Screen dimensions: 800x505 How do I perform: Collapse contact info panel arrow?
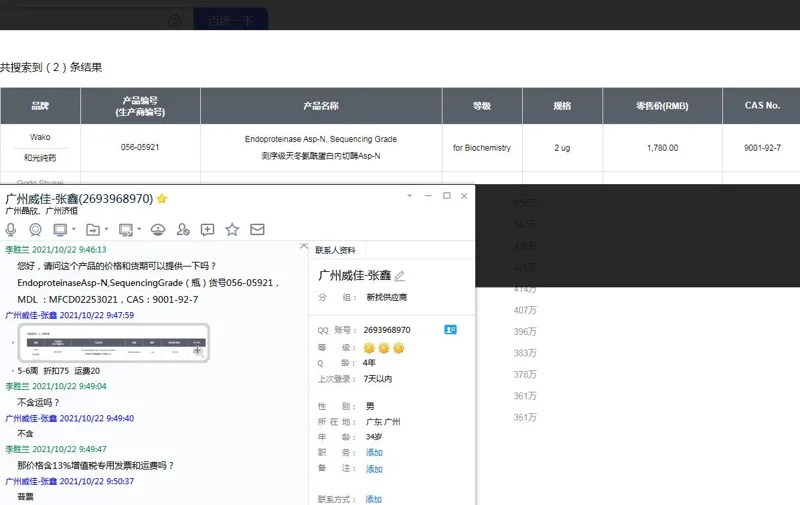pos(304,246)
